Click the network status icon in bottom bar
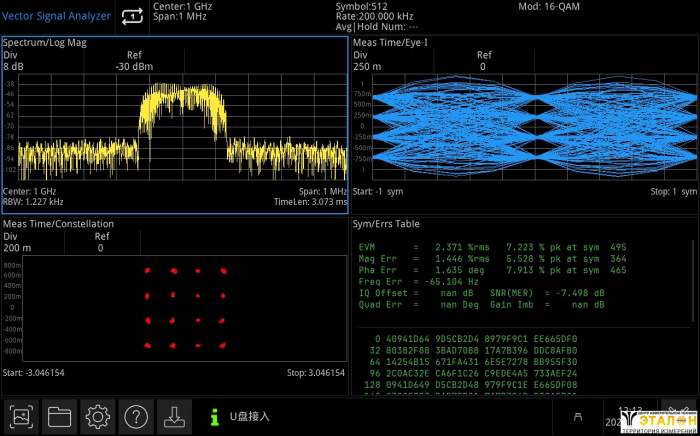 pyautogui.click(x=576, y=416)
